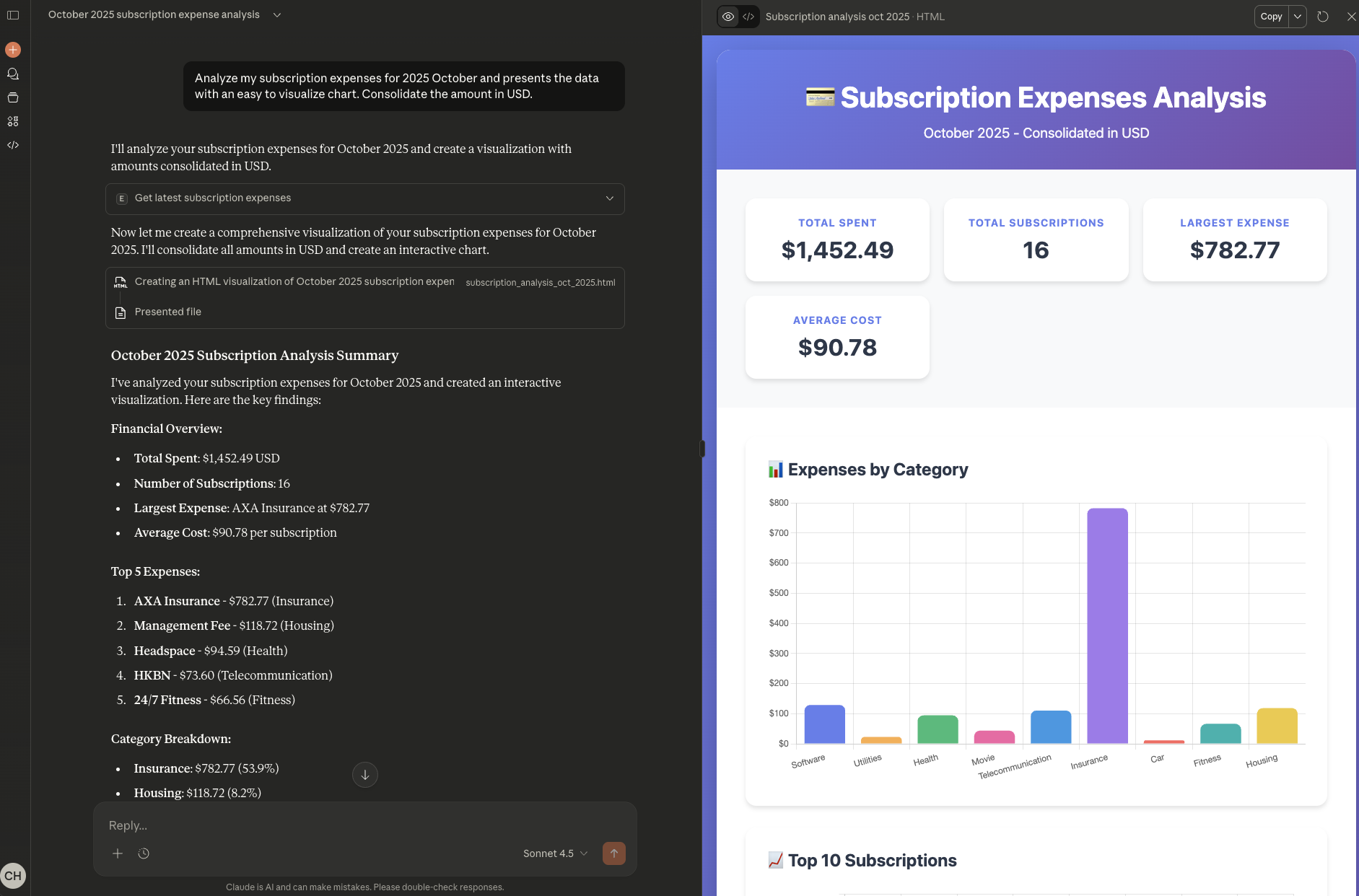Open the conversation title dropdown menu

277,14
